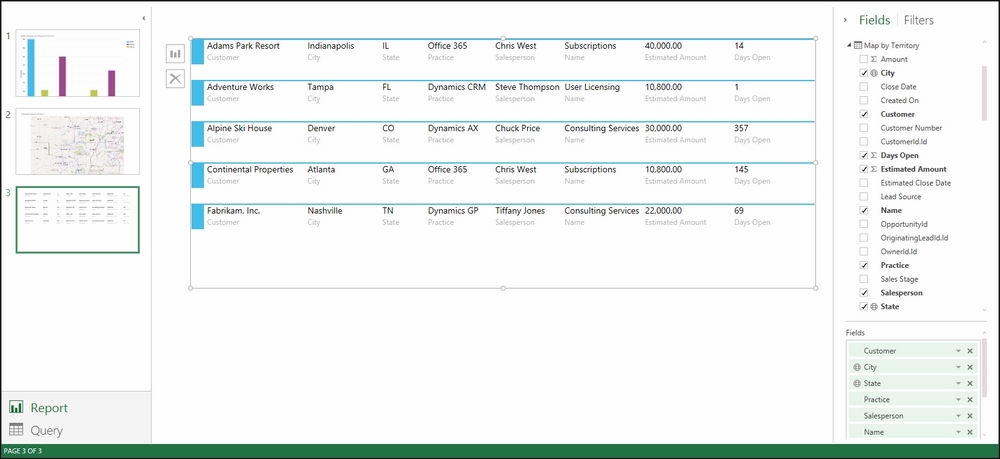This screenshot has width=1000, height=459.
Task: Remove Customer from the Fields well
Action: click(x=970, y=351)
